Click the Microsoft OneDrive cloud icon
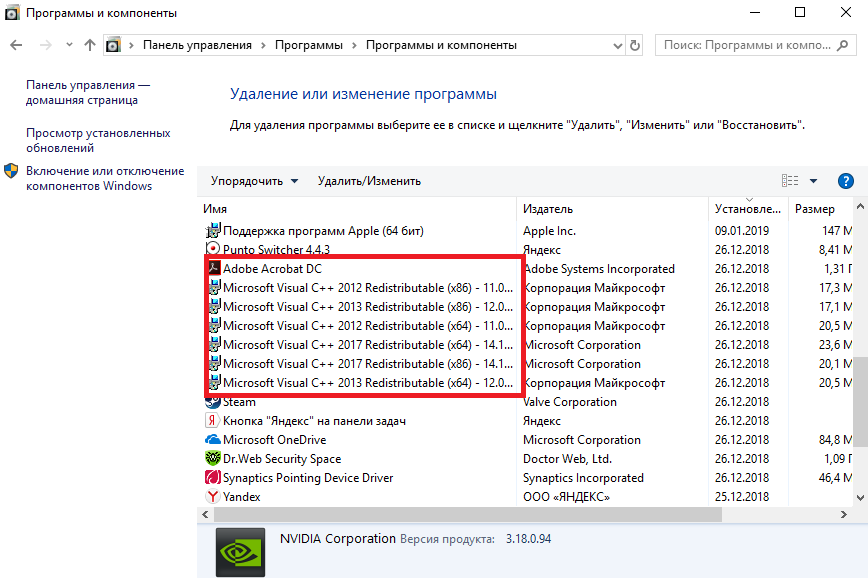This screenshot has height=578, width=868. [x=213, y=440]
